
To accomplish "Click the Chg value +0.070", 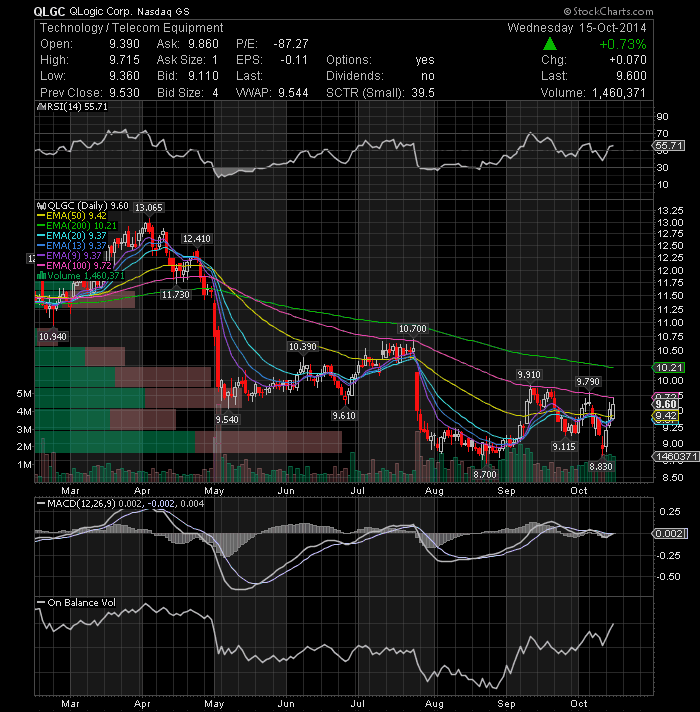I will coord(628,60).
